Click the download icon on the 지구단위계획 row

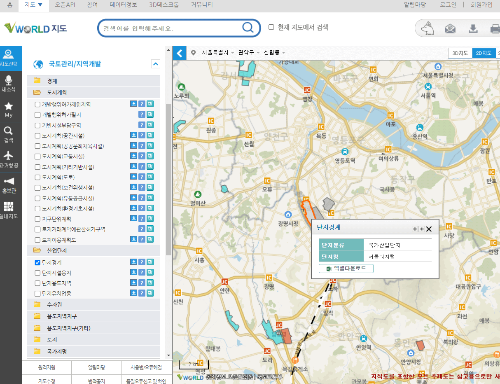pos(133,218)
